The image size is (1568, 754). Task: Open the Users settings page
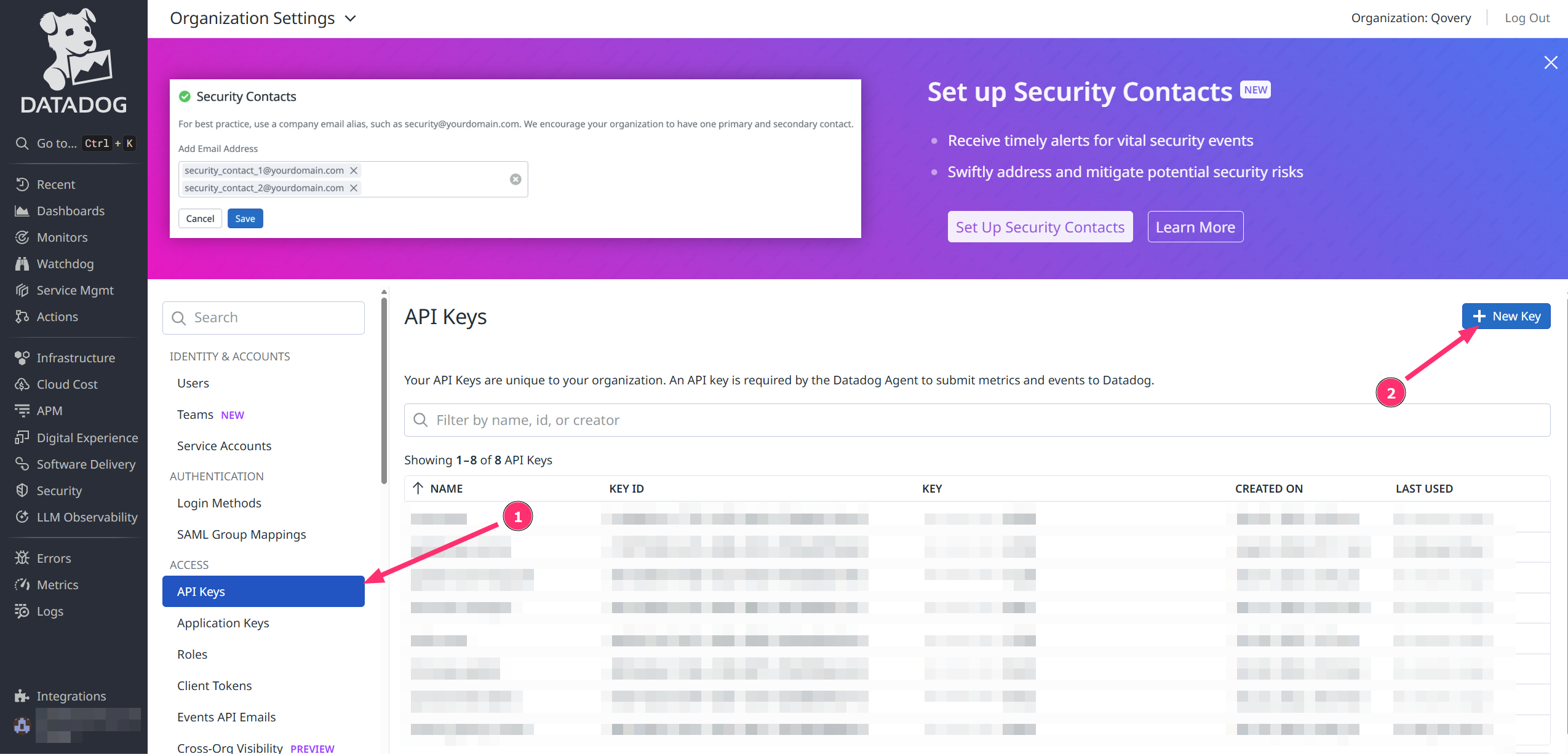point(193,383)
